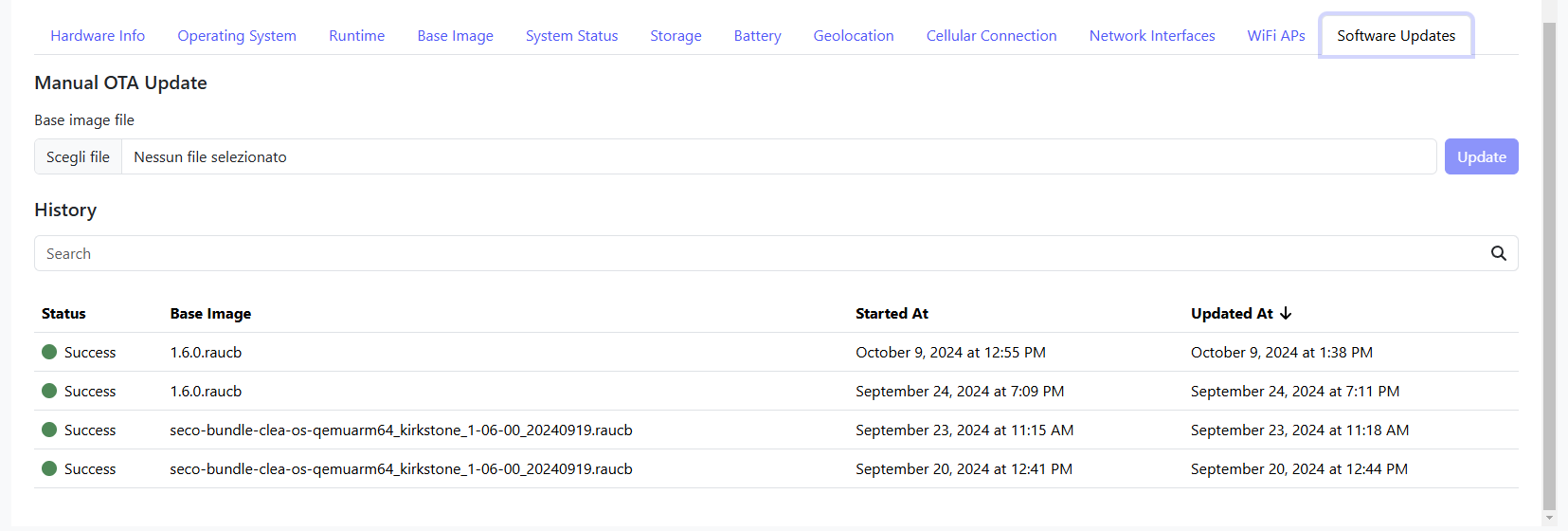Sort history by Started At column

point(892,313)
